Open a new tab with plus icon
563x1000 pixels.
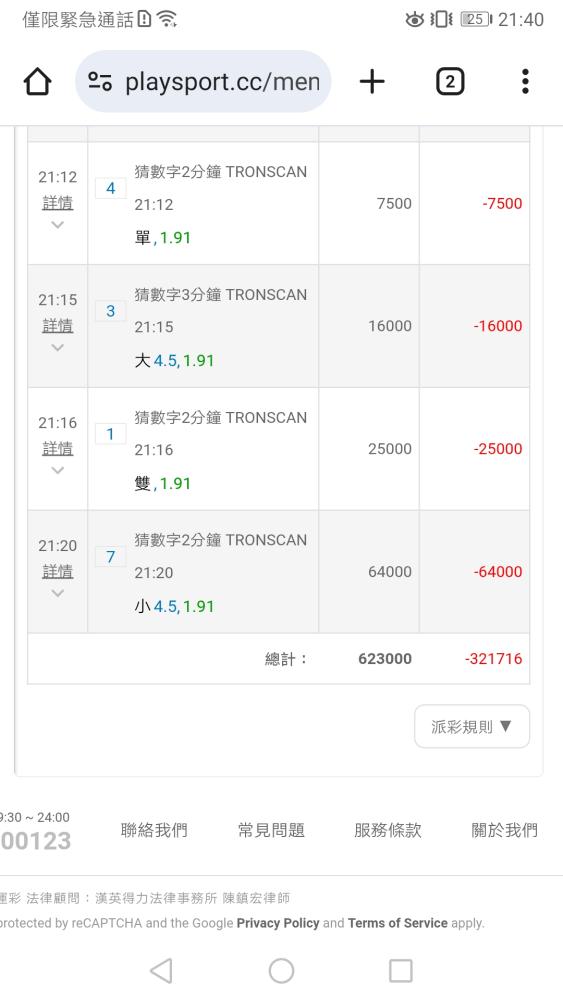[x=372, y=82]
